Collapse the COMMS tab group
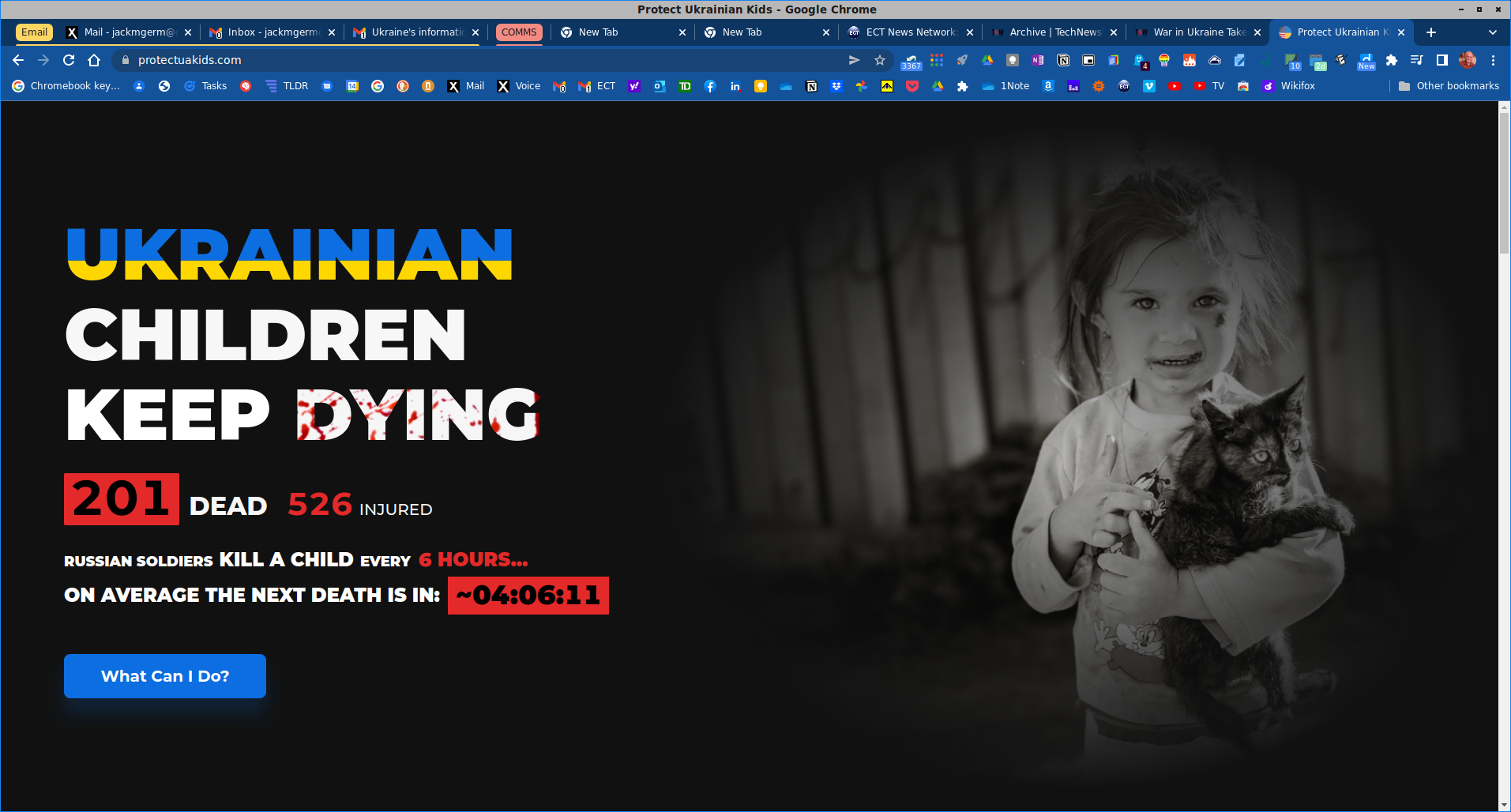Image resolution: width=1511 pixels, height=812 pixels. (x=519, y=32)
